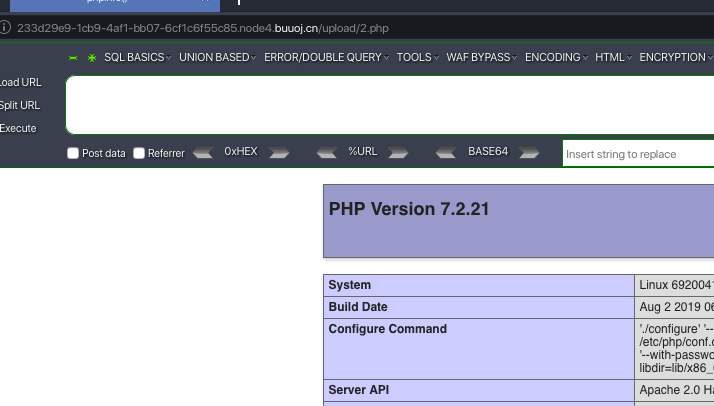Click the active browser tab
The height and width of the screenshot is (406, 714).
click(x=115, y=5)
